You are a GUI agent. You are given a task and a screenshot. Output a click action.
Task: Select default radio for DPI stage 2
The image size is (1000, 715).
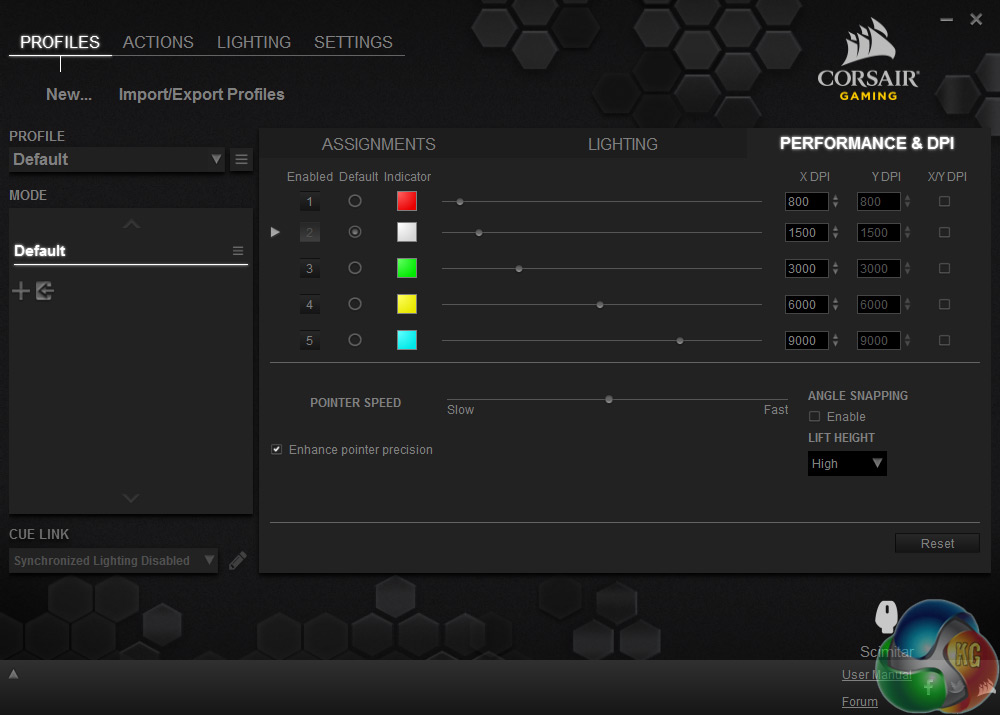(355, 232)
